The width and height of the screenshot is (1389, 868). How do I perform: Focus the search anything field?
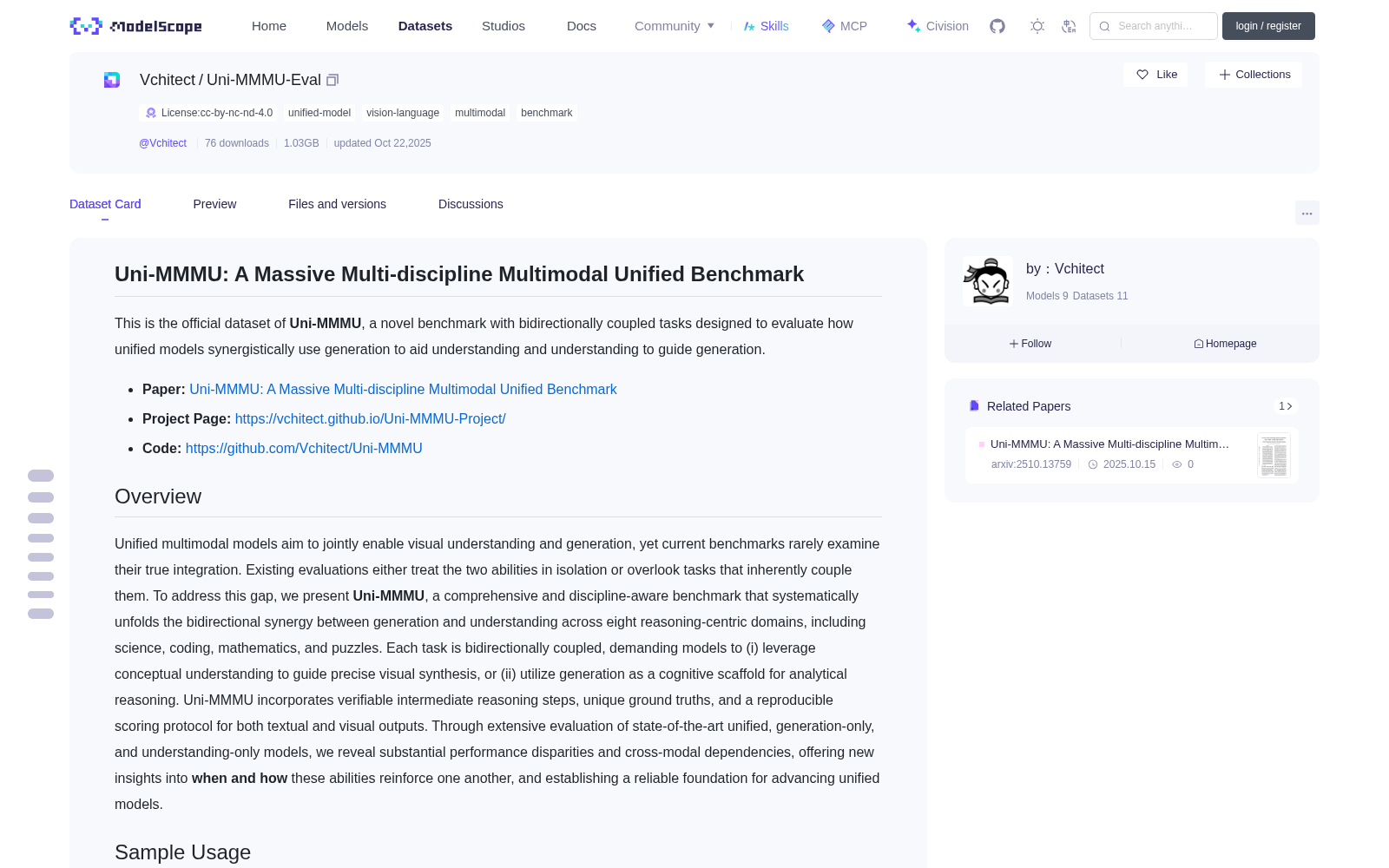[1154, 26]
